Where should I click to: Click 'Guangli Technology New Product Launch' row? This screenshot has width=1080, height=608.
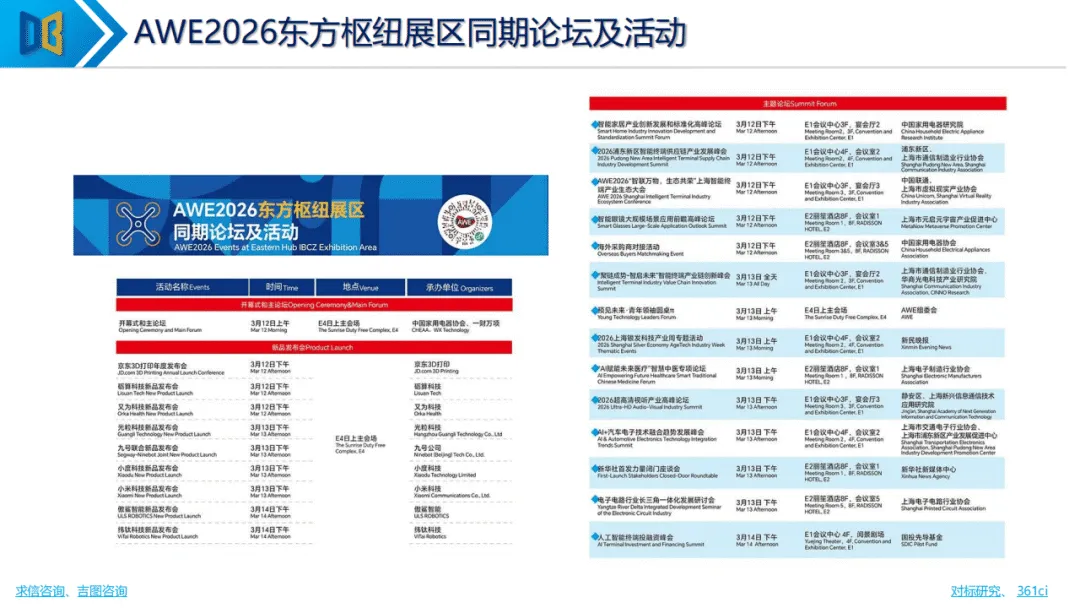314,430
